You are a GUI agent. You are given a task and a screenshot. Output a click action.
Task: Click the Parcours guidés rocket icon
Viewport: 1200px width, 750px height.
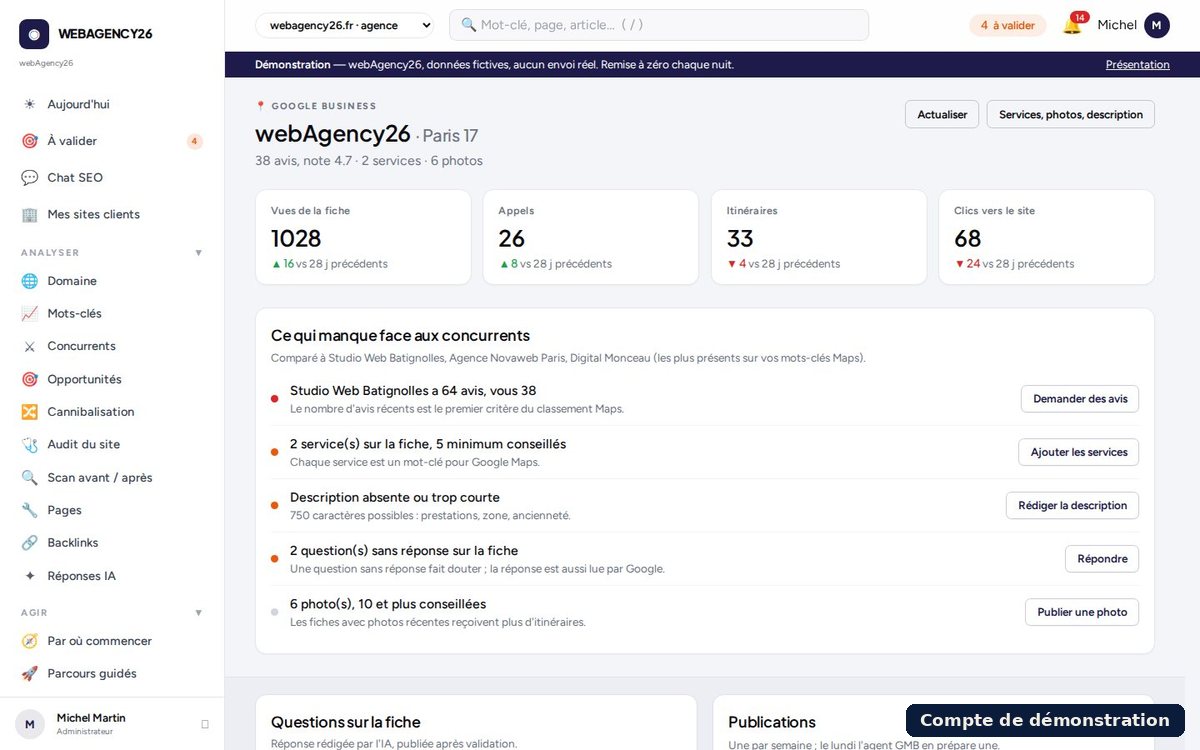tap(29, 674)
